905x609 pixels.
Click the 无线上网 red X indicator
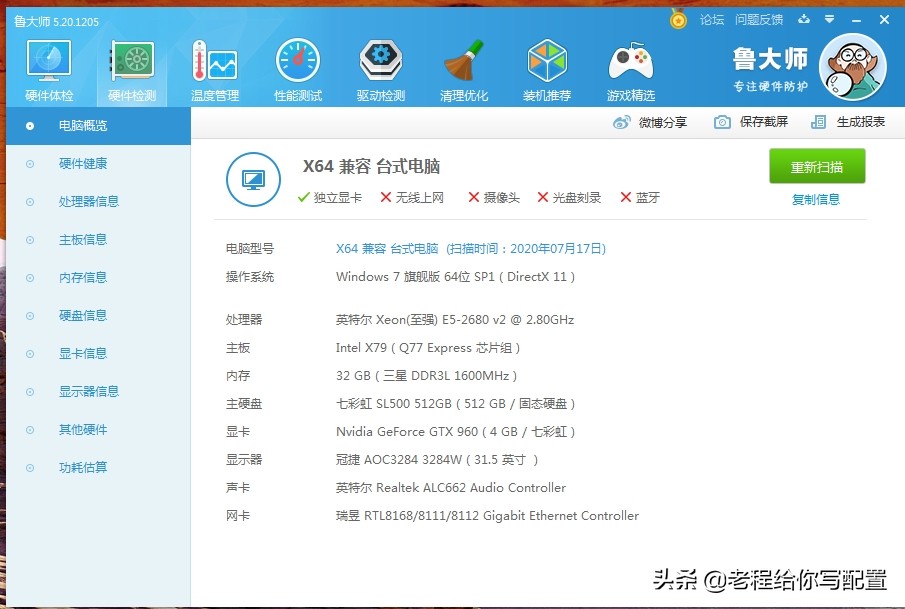tap(408, 197)
